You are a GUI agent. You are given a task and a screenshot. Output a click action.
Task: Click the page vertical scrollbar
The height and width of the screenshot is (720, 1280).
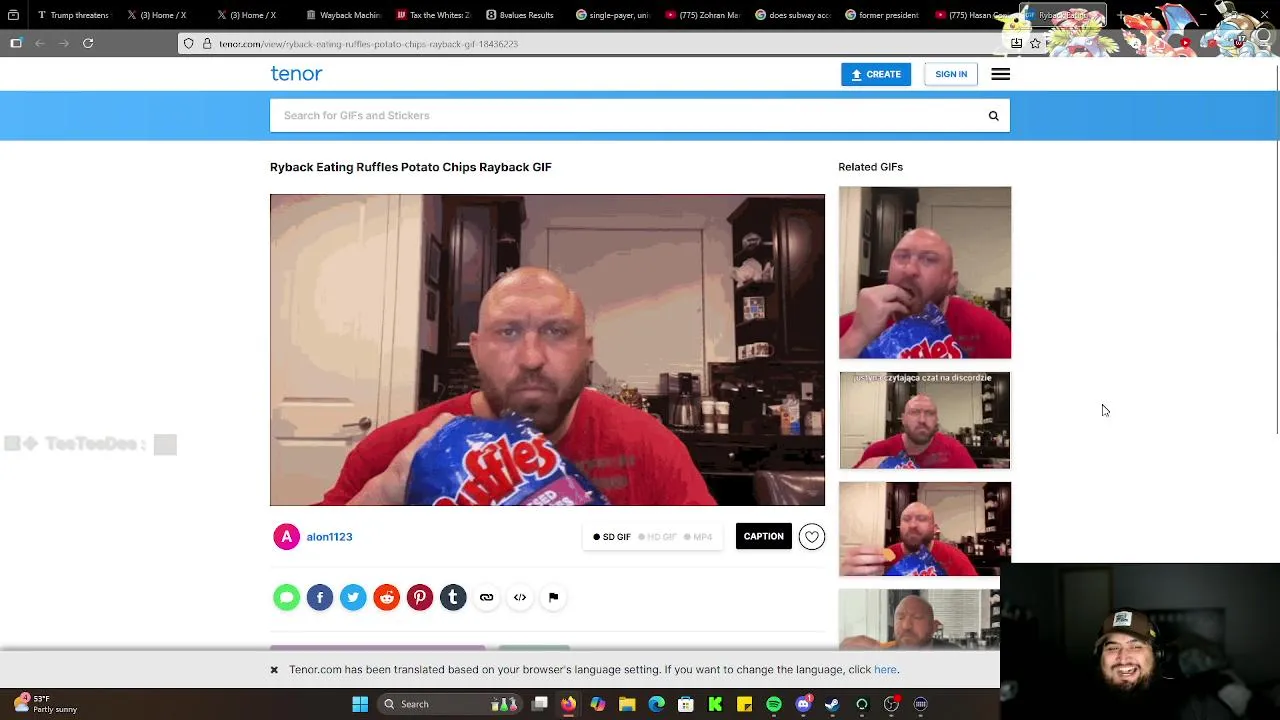(1275, 250)
